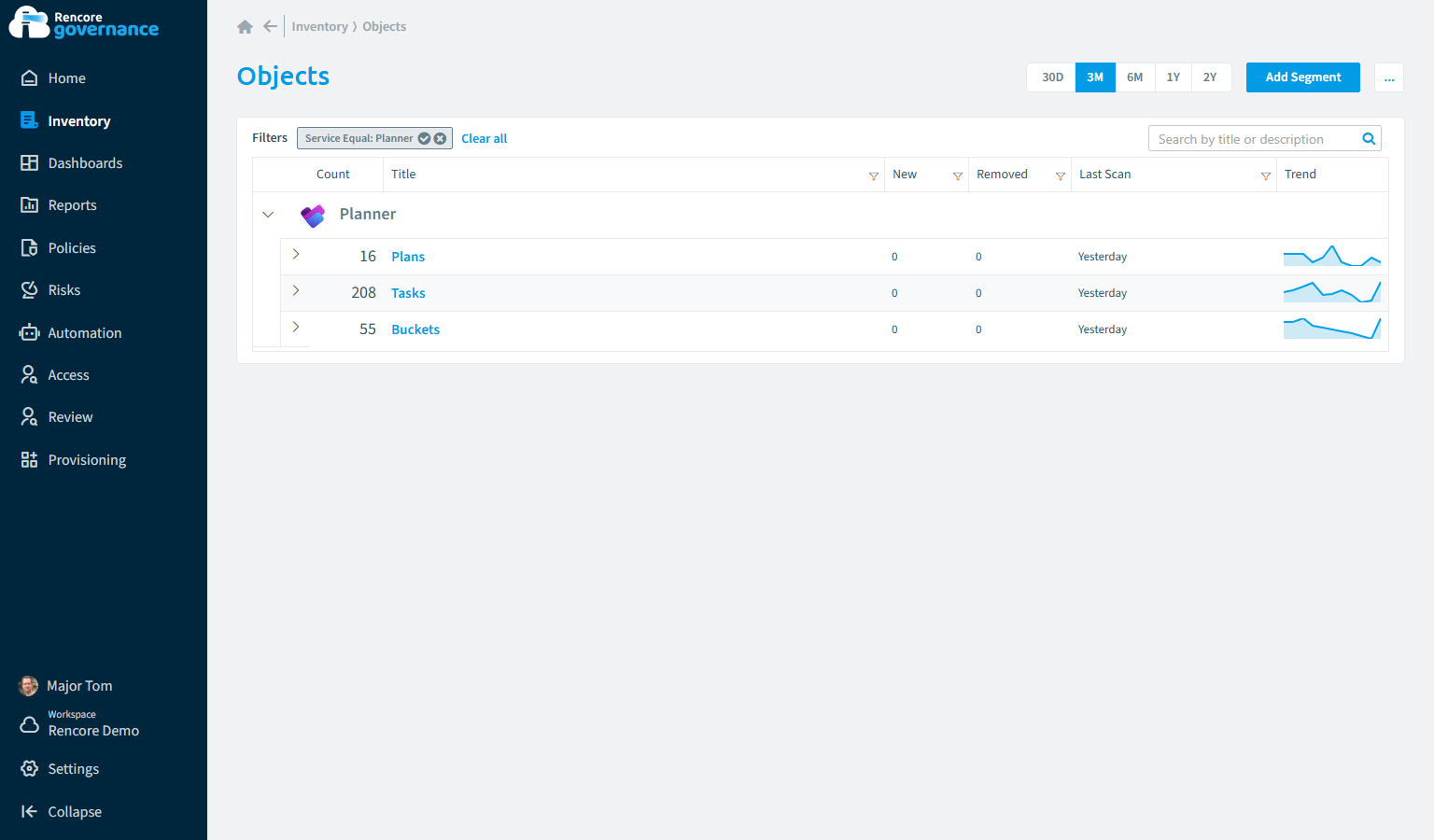Click the Objects breadcrumb text
This screenshot has width=1434, height=840.
click(x=385, y=27)
